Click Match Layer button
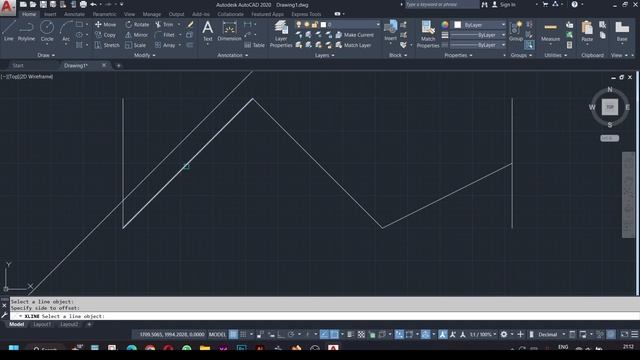Viewport: 640px width, 360px height. (x=353, y=45)
